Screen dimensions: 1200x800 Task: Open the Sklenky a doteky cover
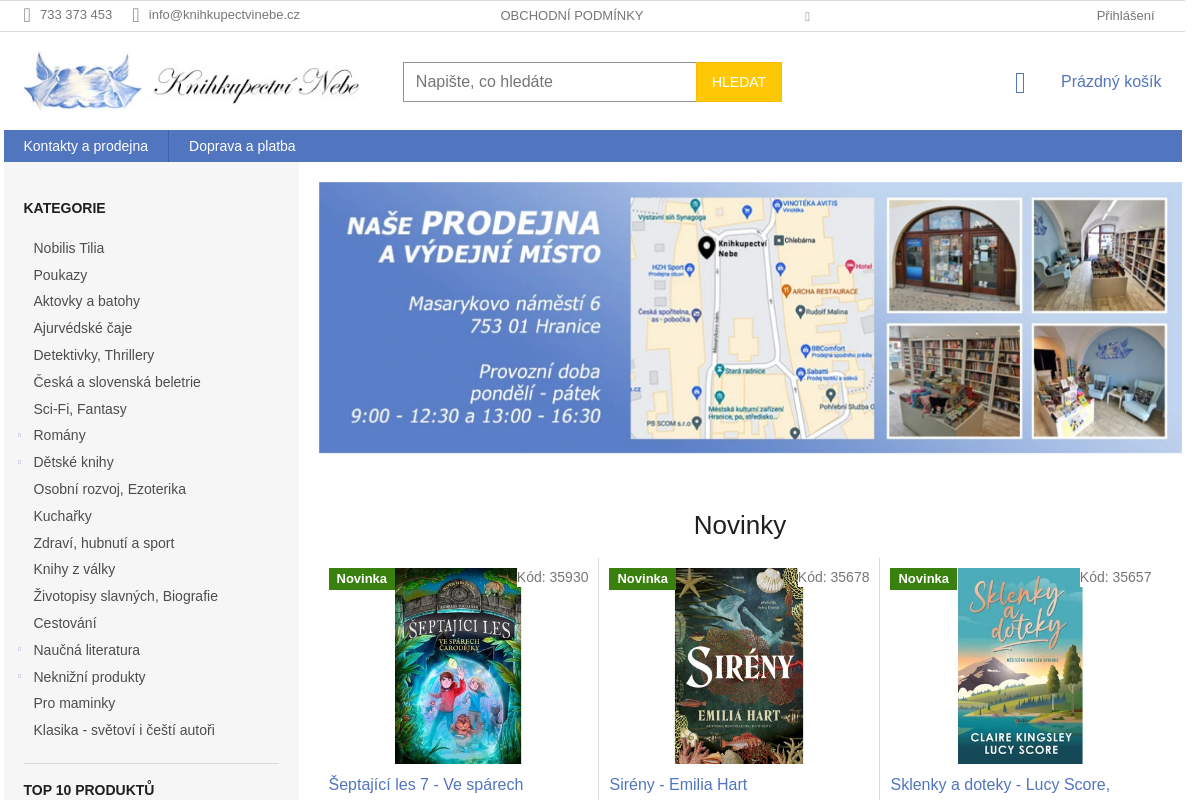[1020, 666]
